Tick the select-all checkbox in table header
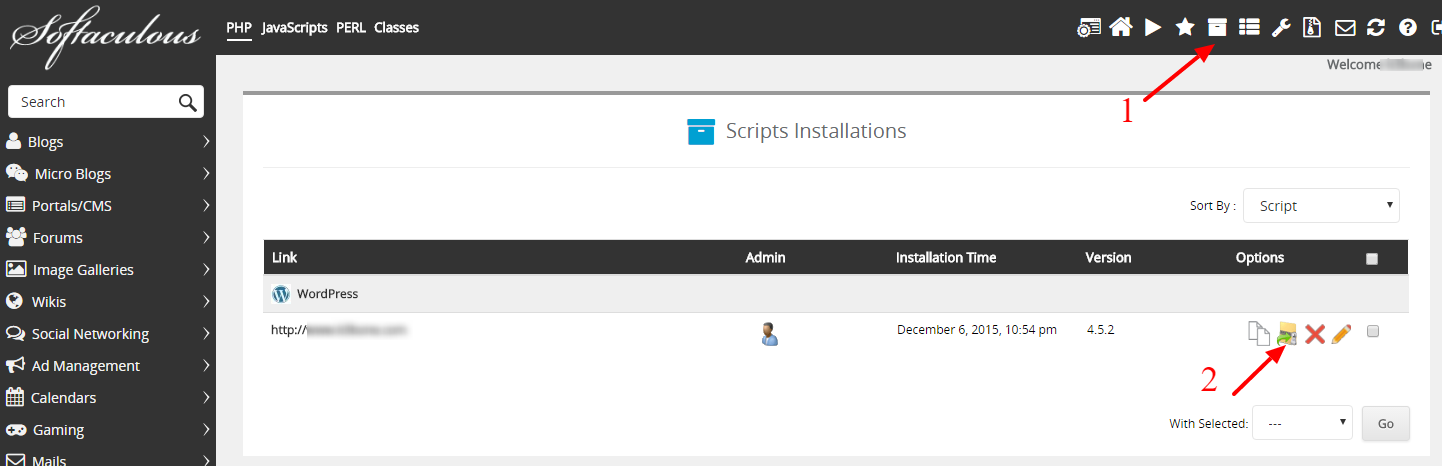Viewport: 1442px width, 466px height. [x=1372, y=258]
